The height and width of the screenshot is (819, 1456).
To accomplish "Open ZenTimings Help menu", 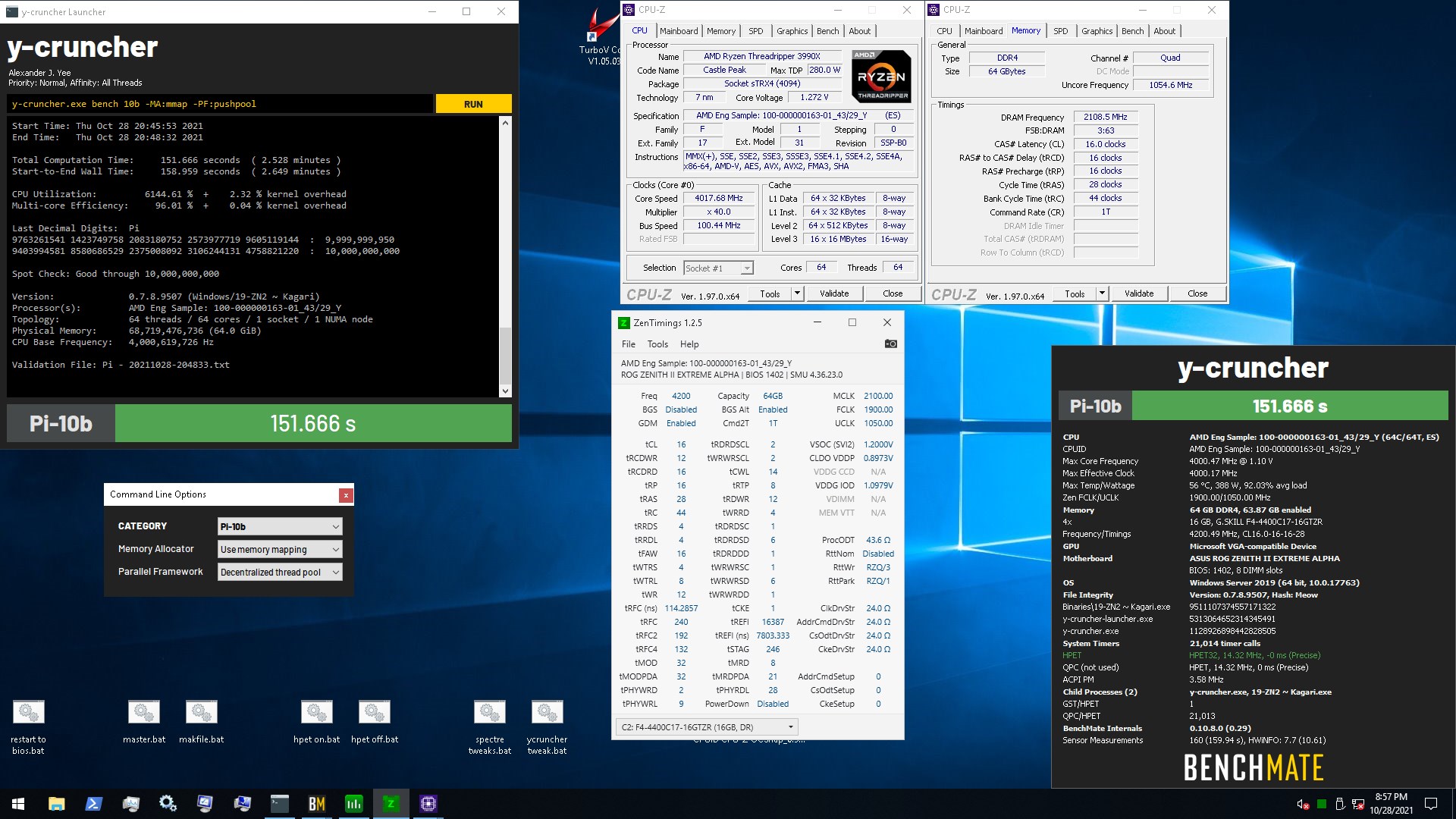I will (x=689, y=344).
